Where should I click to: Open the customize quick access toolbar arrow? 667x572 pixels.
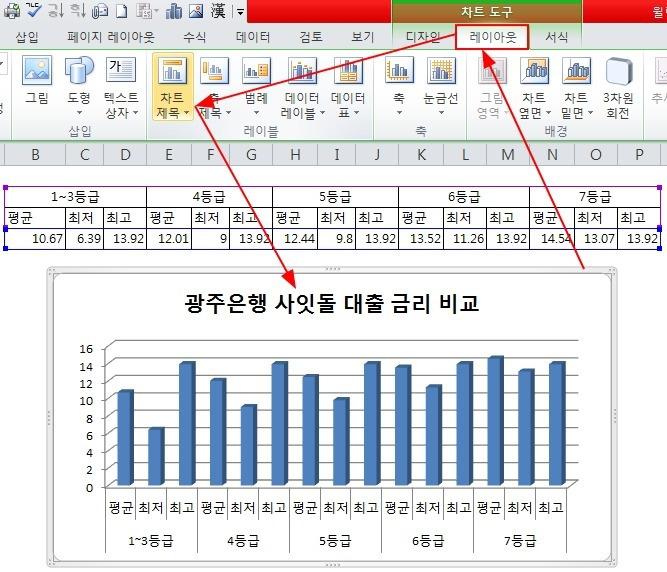coord(240,11)
